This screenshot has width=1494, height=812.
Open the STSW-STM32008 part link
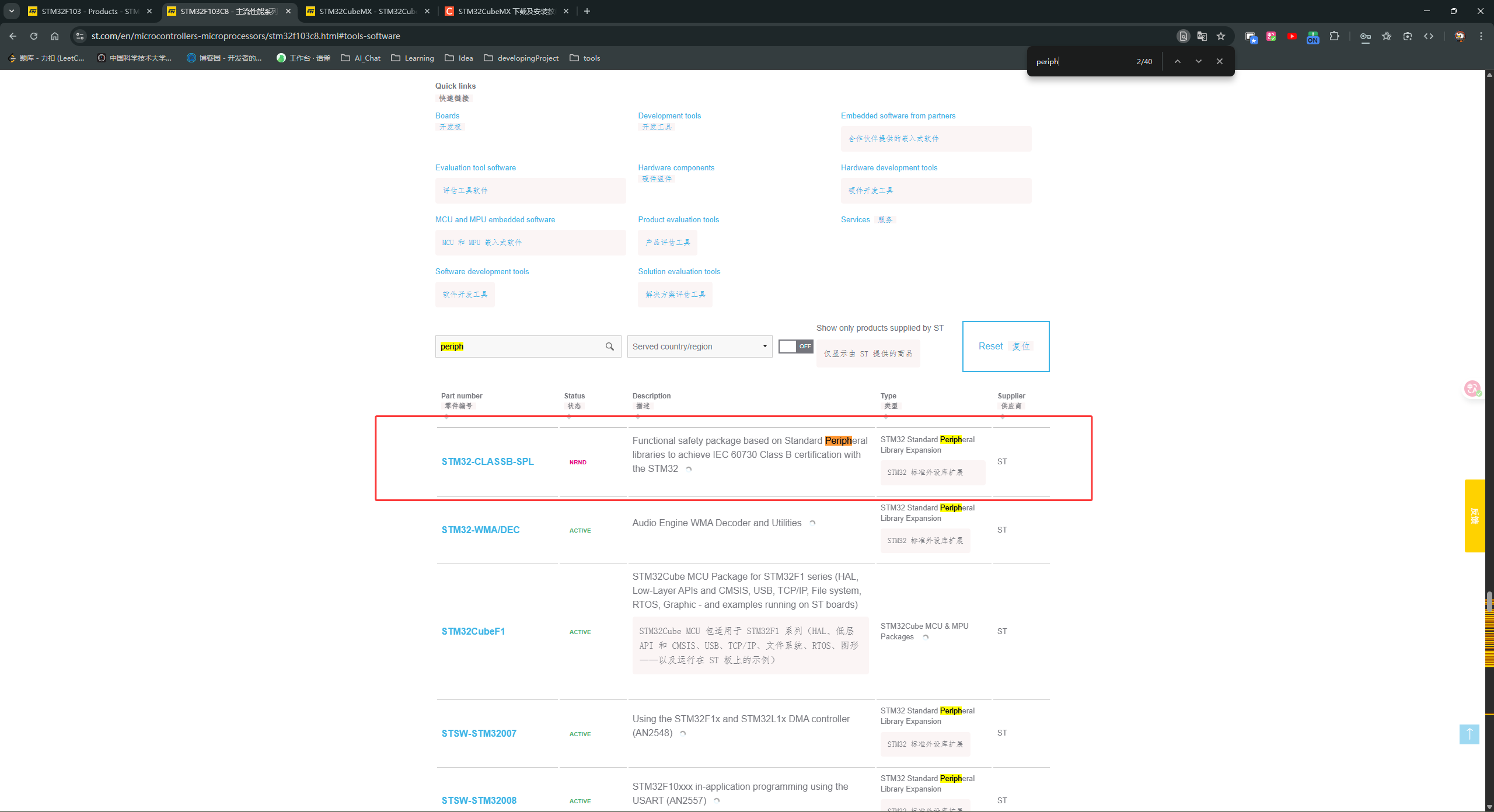point(479,800)
